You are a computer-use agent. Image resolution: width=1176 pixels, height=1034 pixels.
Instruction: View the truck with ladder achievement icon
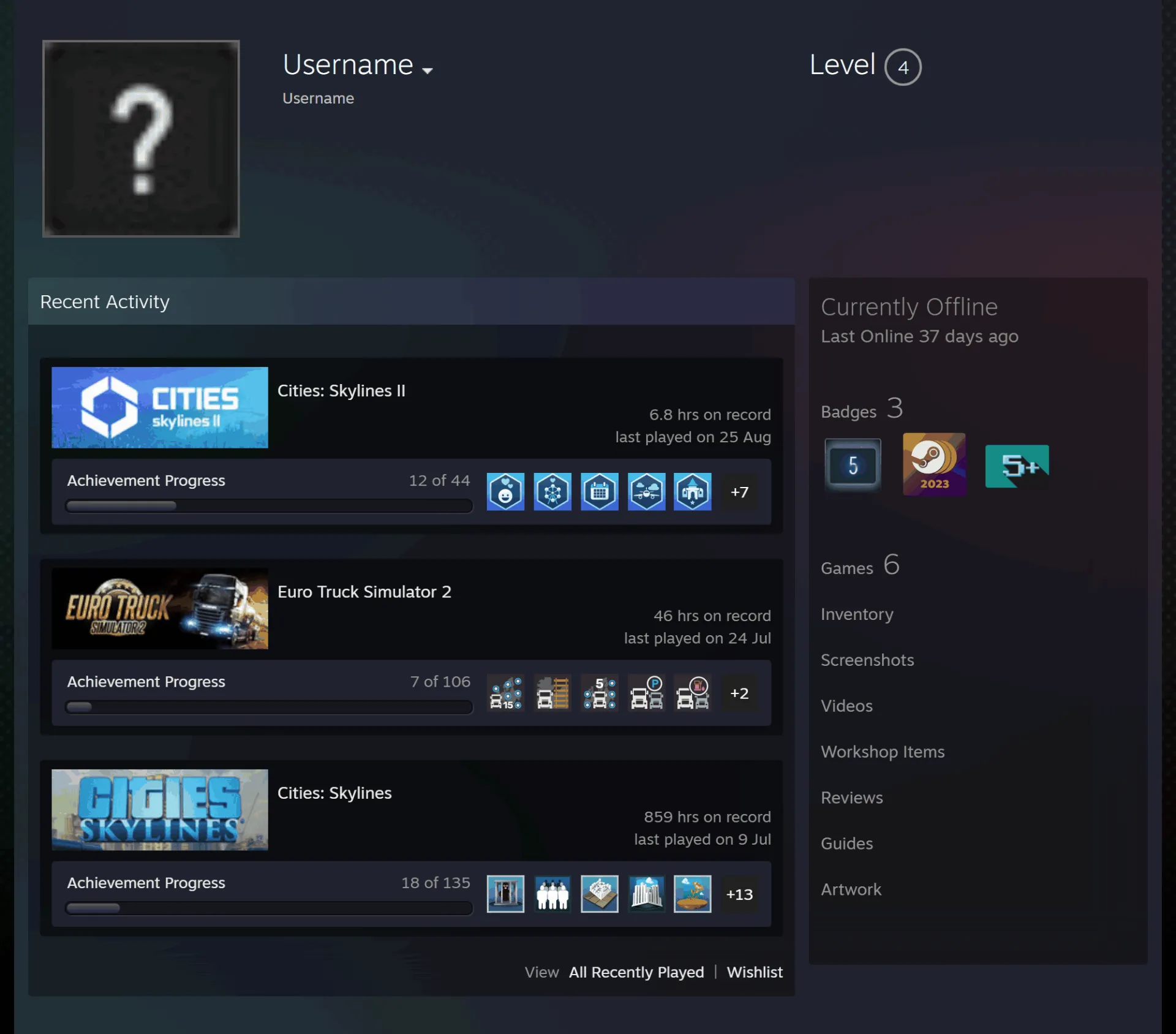tap(552, 693)
